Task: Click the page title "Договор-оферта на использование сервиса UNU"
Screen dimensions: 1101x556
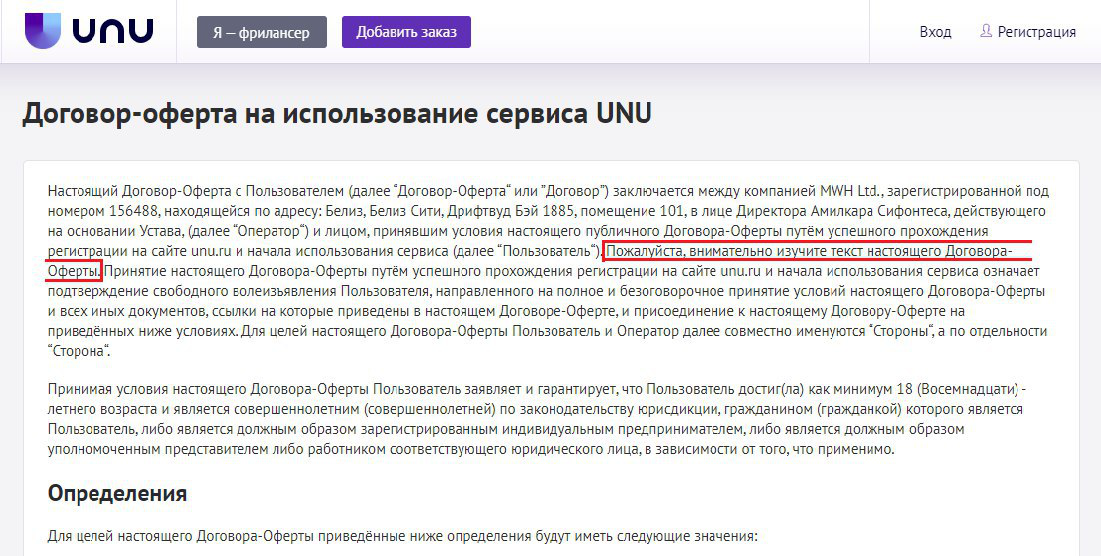Action: pyautogui.click(x=337, y=114)
